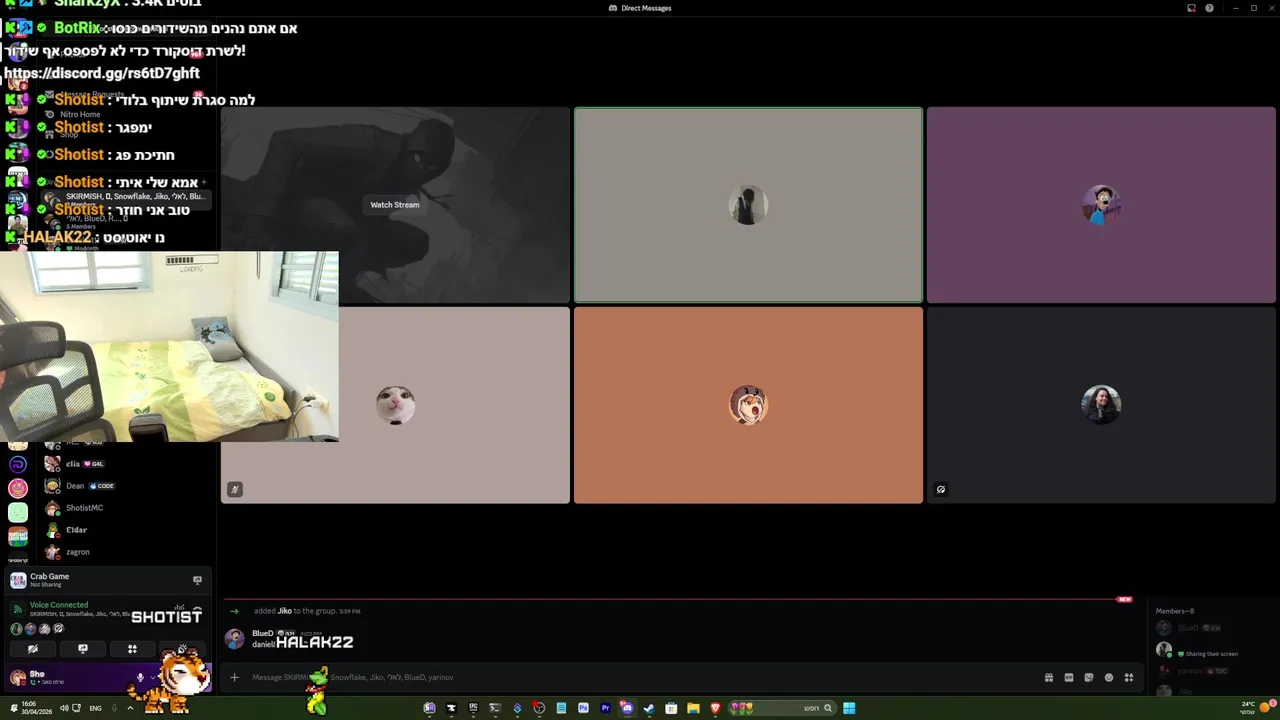Click the BlueD message author name in chat
1280x720 pixels.
coord(262,633)
